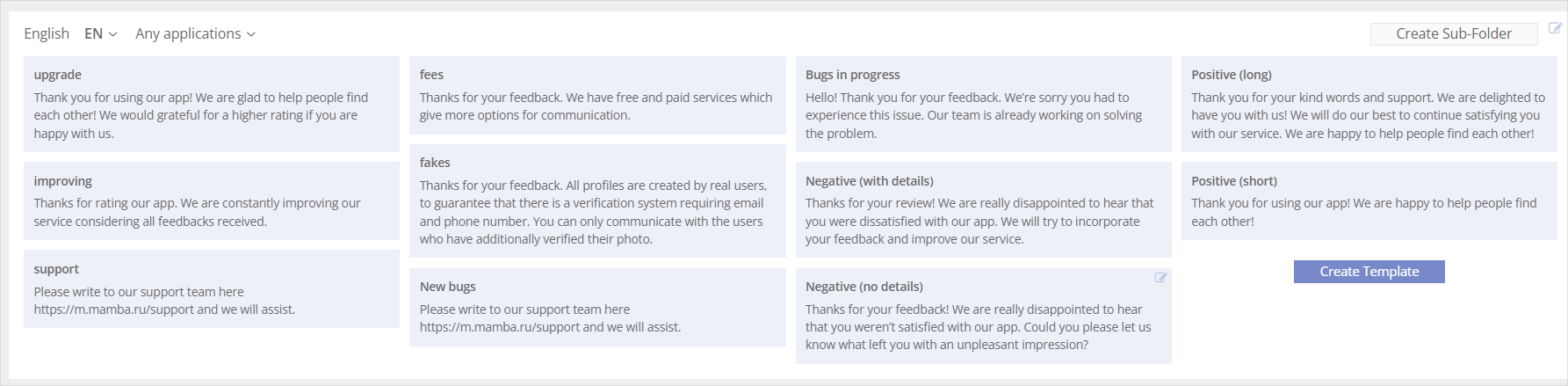Click edit icon on Negative (no details) template

point(1160,278)
